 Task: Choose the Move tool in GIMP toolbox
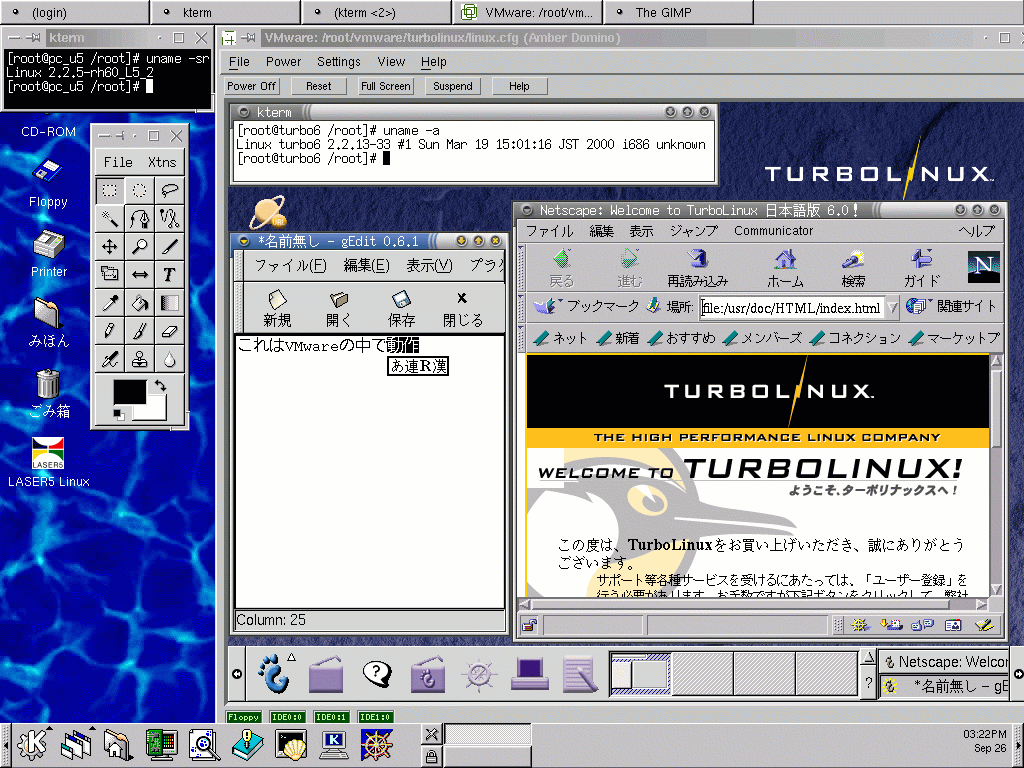109,246
